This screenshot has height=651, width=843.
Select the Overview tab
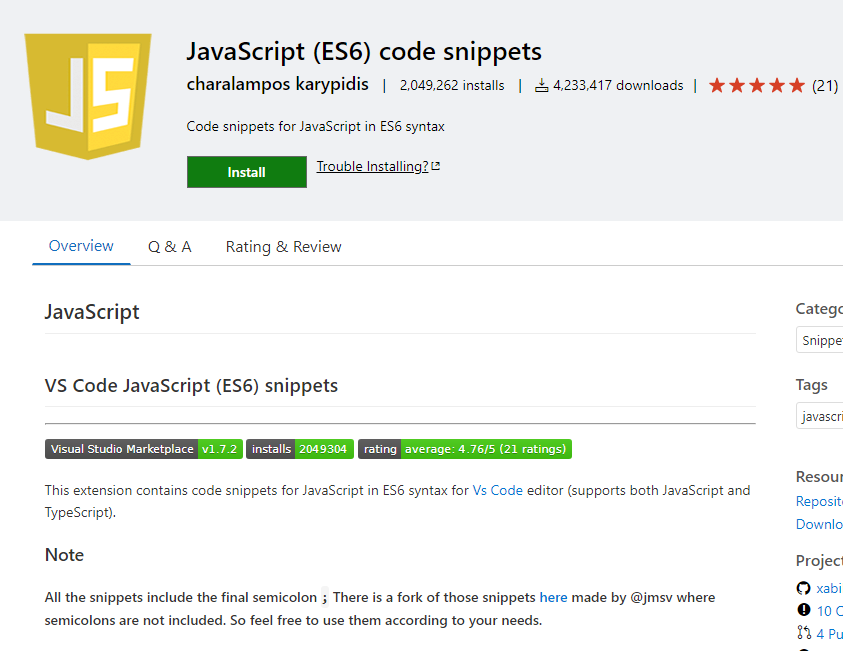coord(81,245)
